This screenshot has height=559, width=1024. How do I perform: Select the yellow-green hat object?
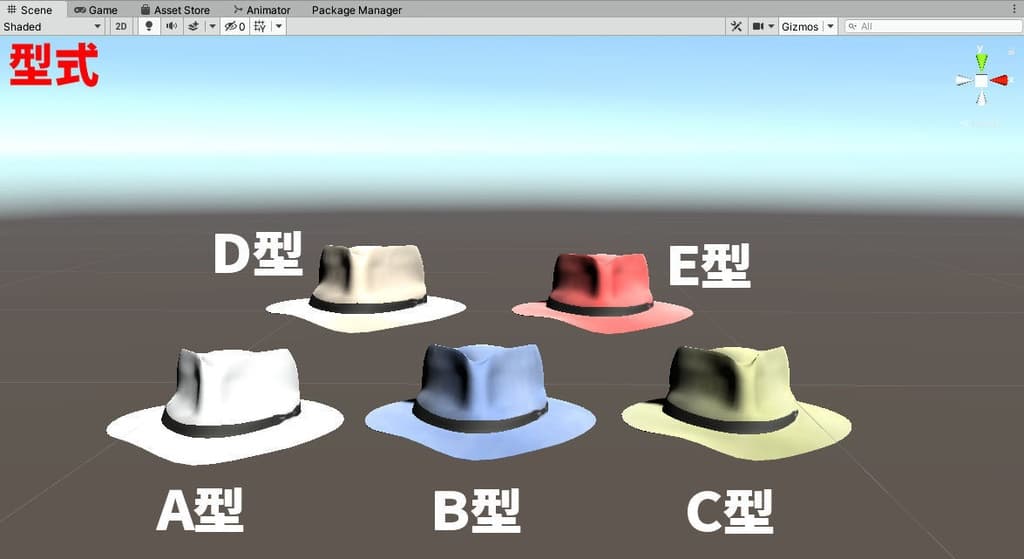coord(736,402)
